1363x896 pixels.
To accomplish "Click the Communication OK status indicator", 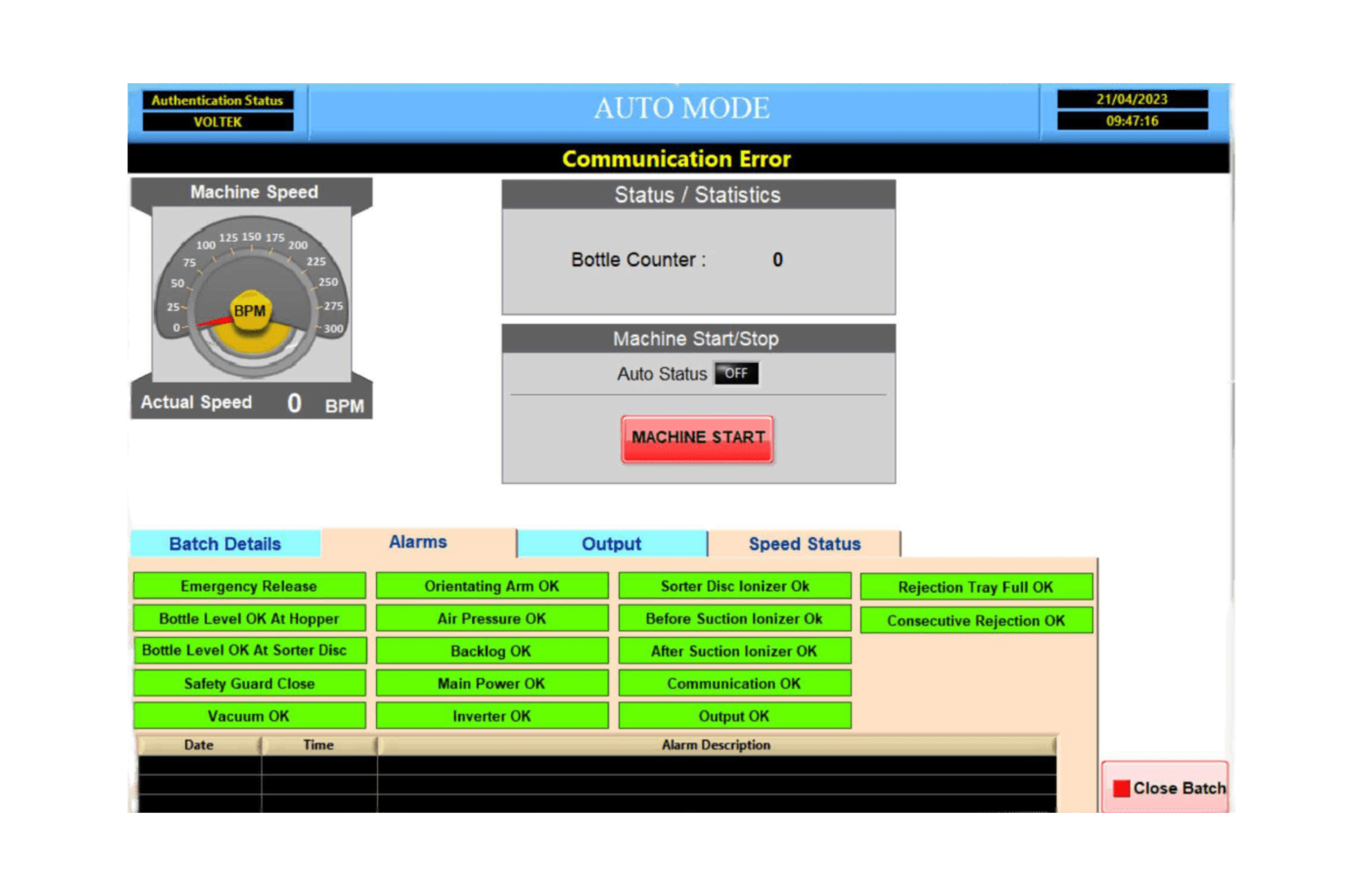I will click(734, 683).
